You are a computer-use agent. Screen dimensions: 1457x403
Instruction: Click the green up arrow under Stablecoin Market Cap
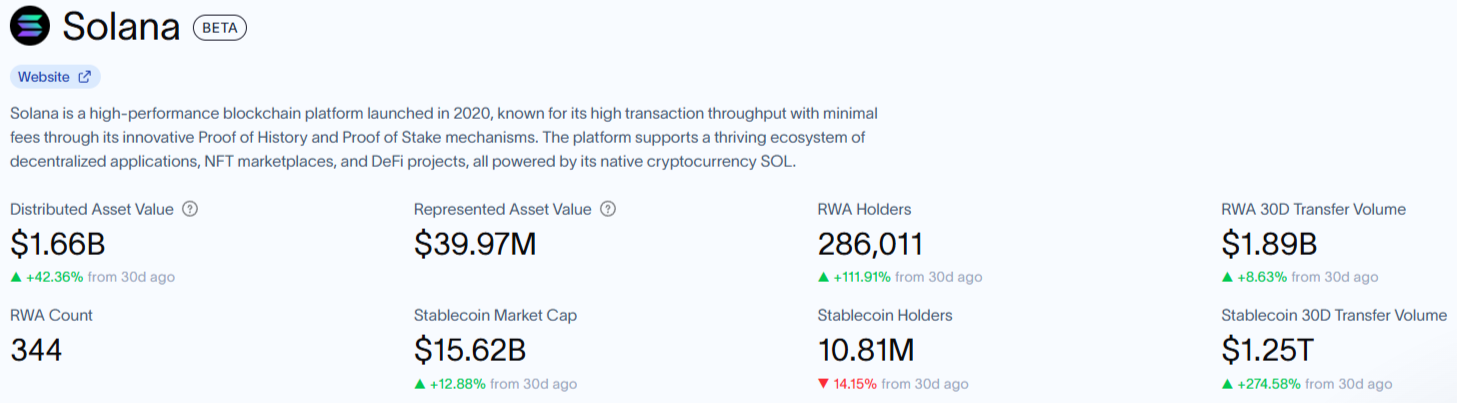[x=420, y=384]
